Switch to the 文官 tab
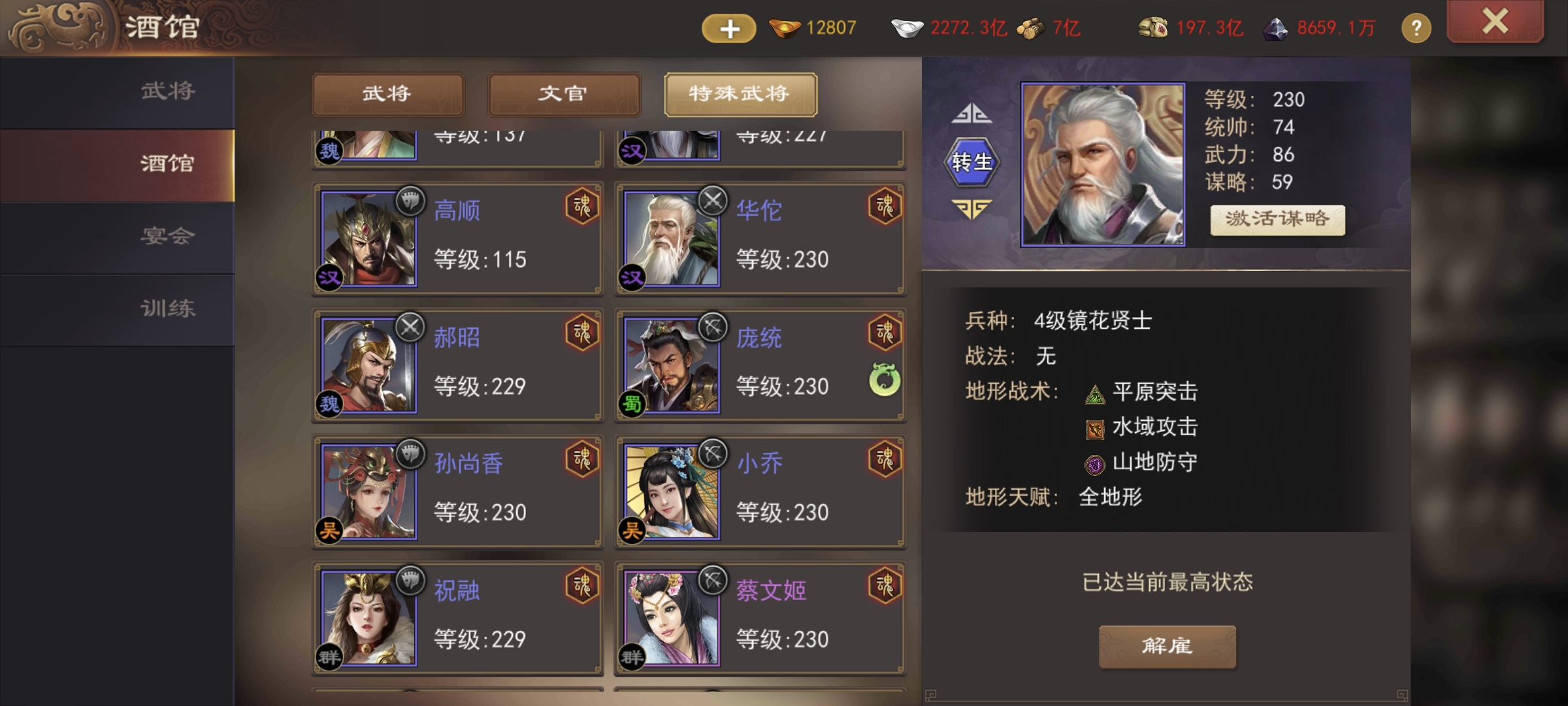The height and width of the screenshot is (706, 1568). (564, 94)
